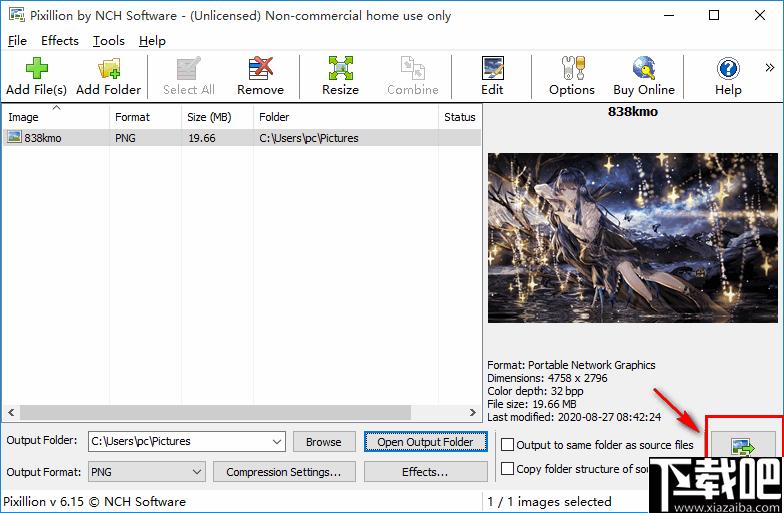Click the Help toolbar icon
This screenshot has width=784, height=513.
point(728,68)
